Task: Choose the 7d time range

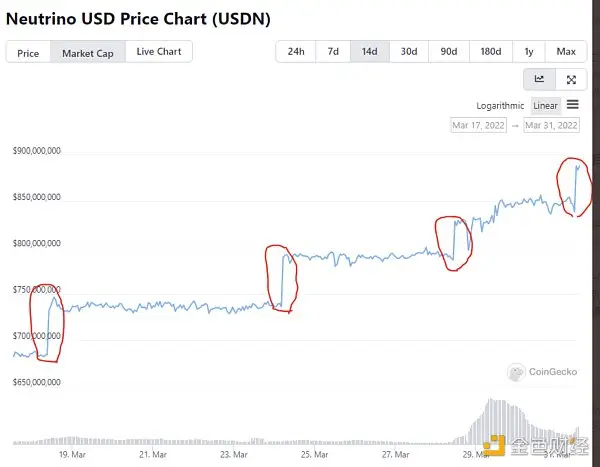Action: pos(333,52)
